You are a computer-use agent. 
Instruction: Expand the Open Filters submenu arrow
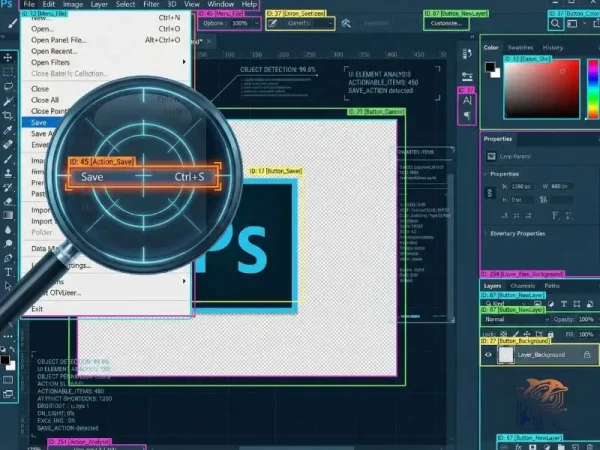click(x=184, y=62)
